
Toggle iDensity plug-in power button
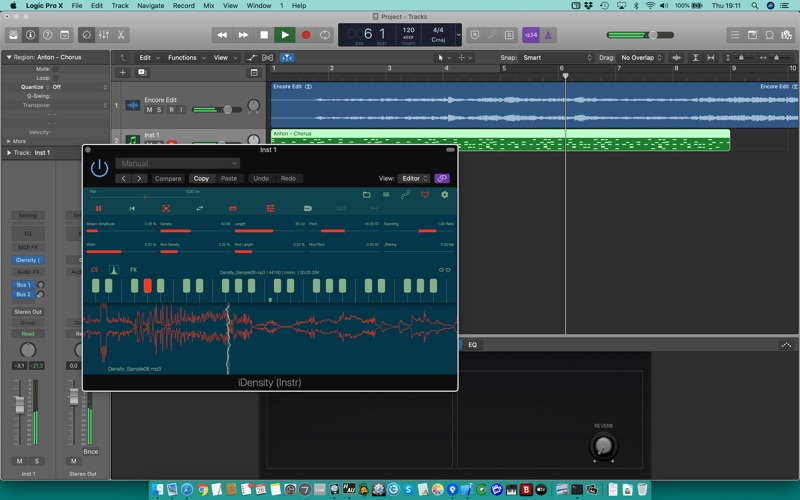coord(99,168)
